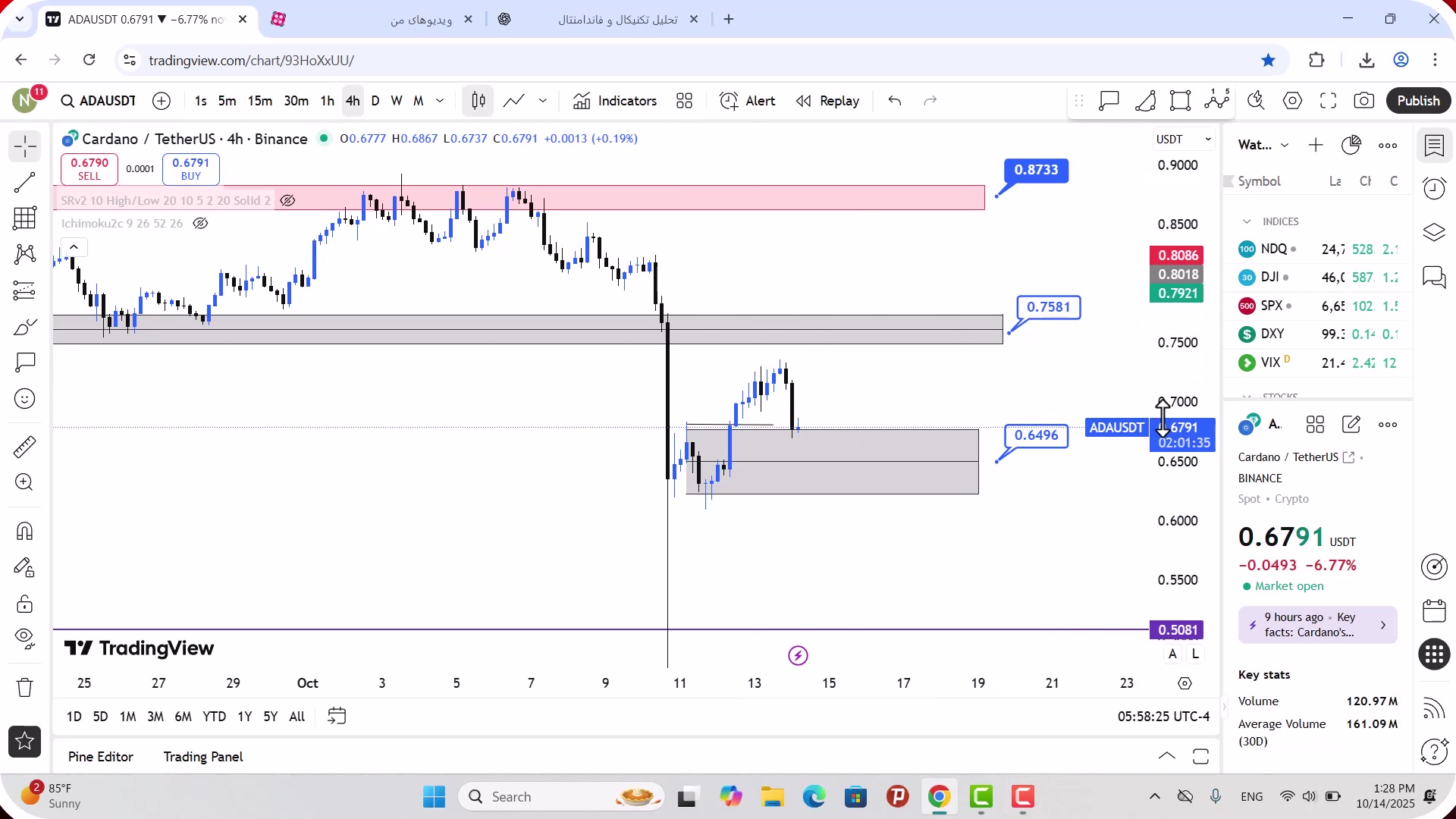Open the go to date calendar icon
The image size is (1456, 819).
click(x=337, y=716)
